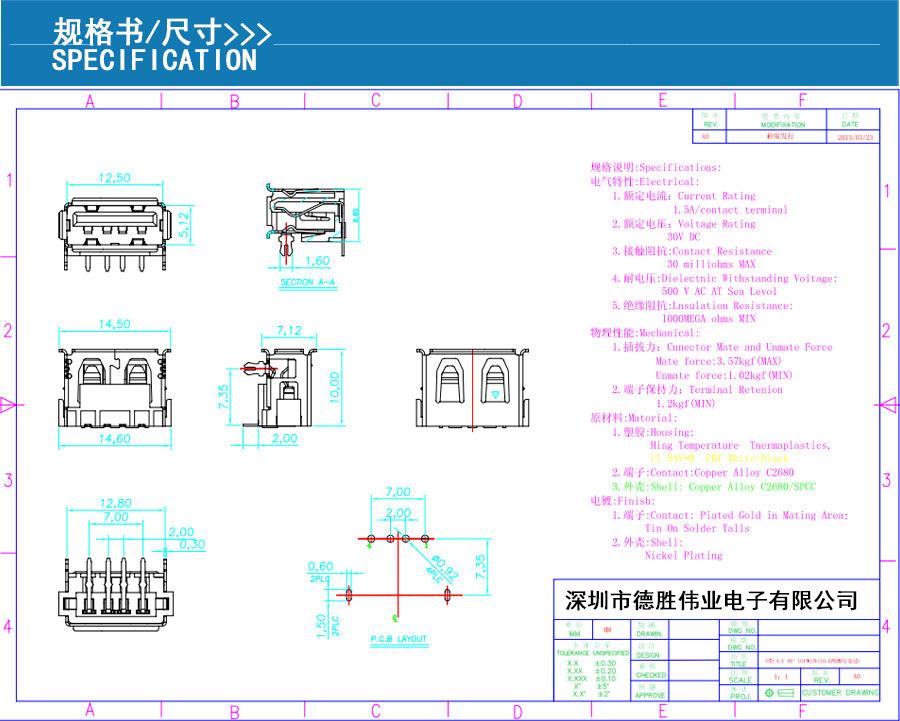Click the P.C.B LAYOUT label

coord(396,639)
